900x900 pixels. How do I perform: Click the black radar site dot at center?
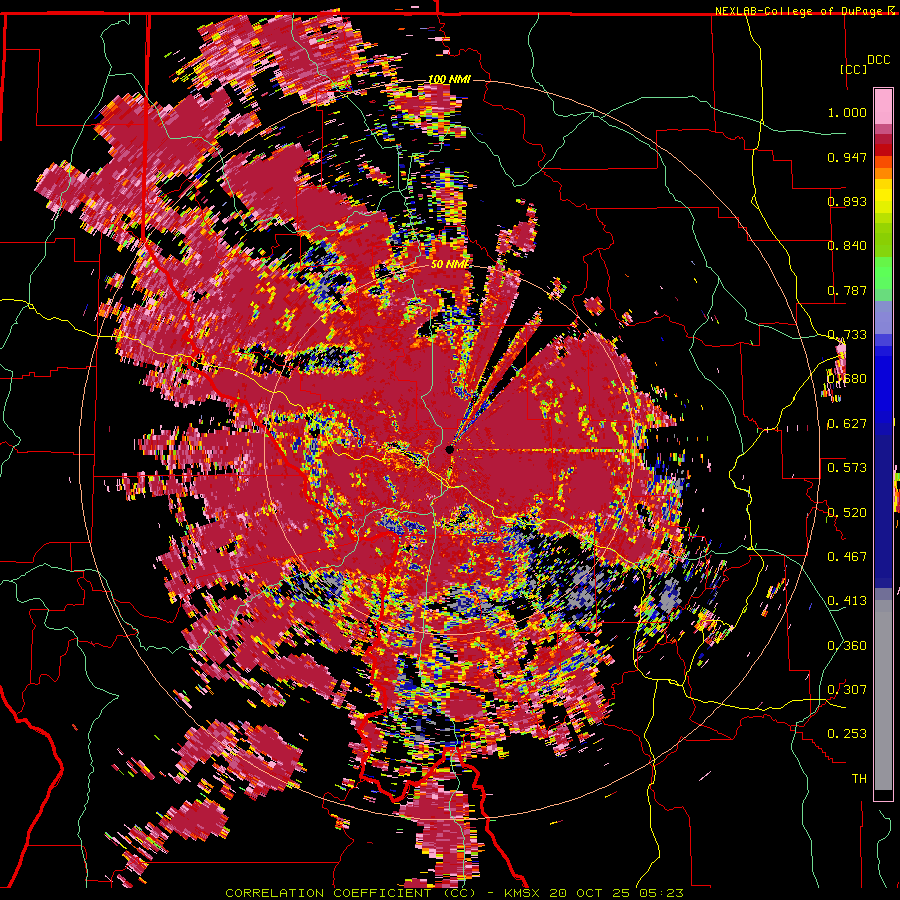(x=449, y=449)
